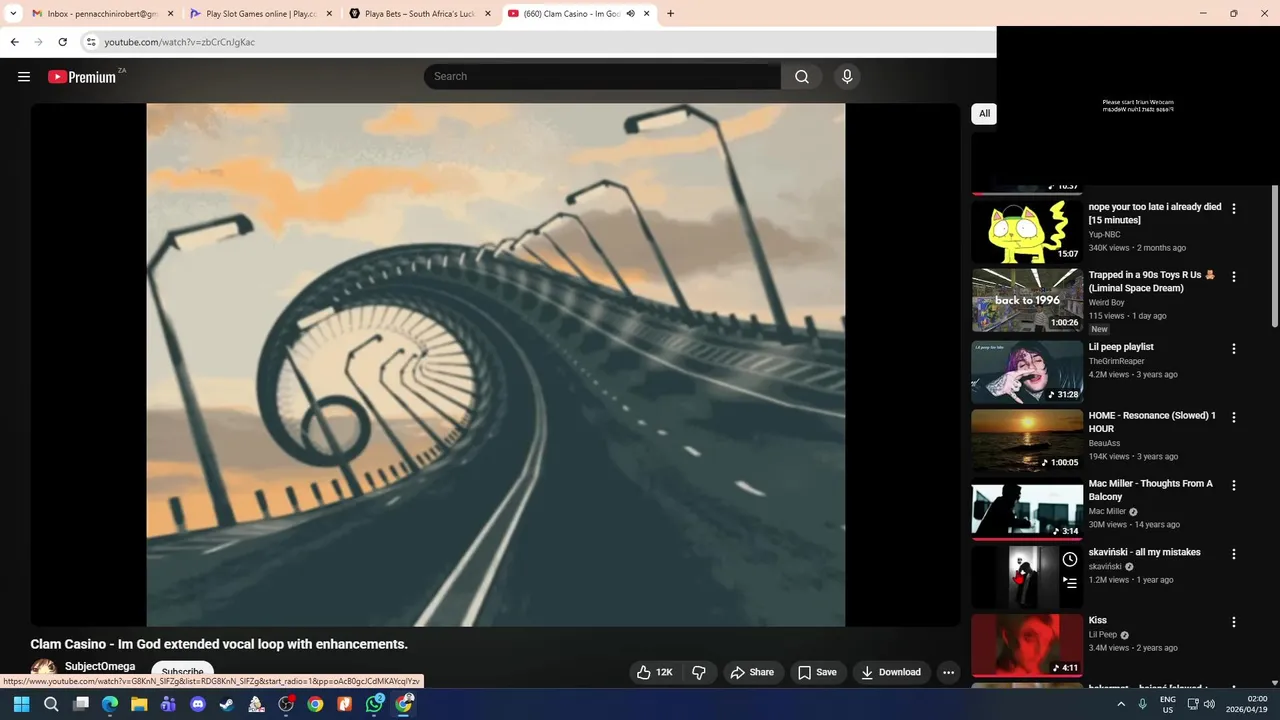Show hidden system tray icons

pos(1121,704)
